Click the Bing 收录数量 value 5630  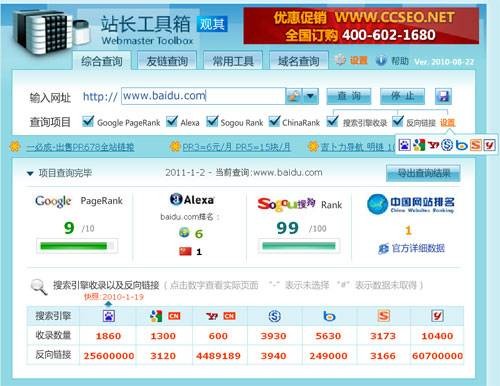tap(328, 336)
